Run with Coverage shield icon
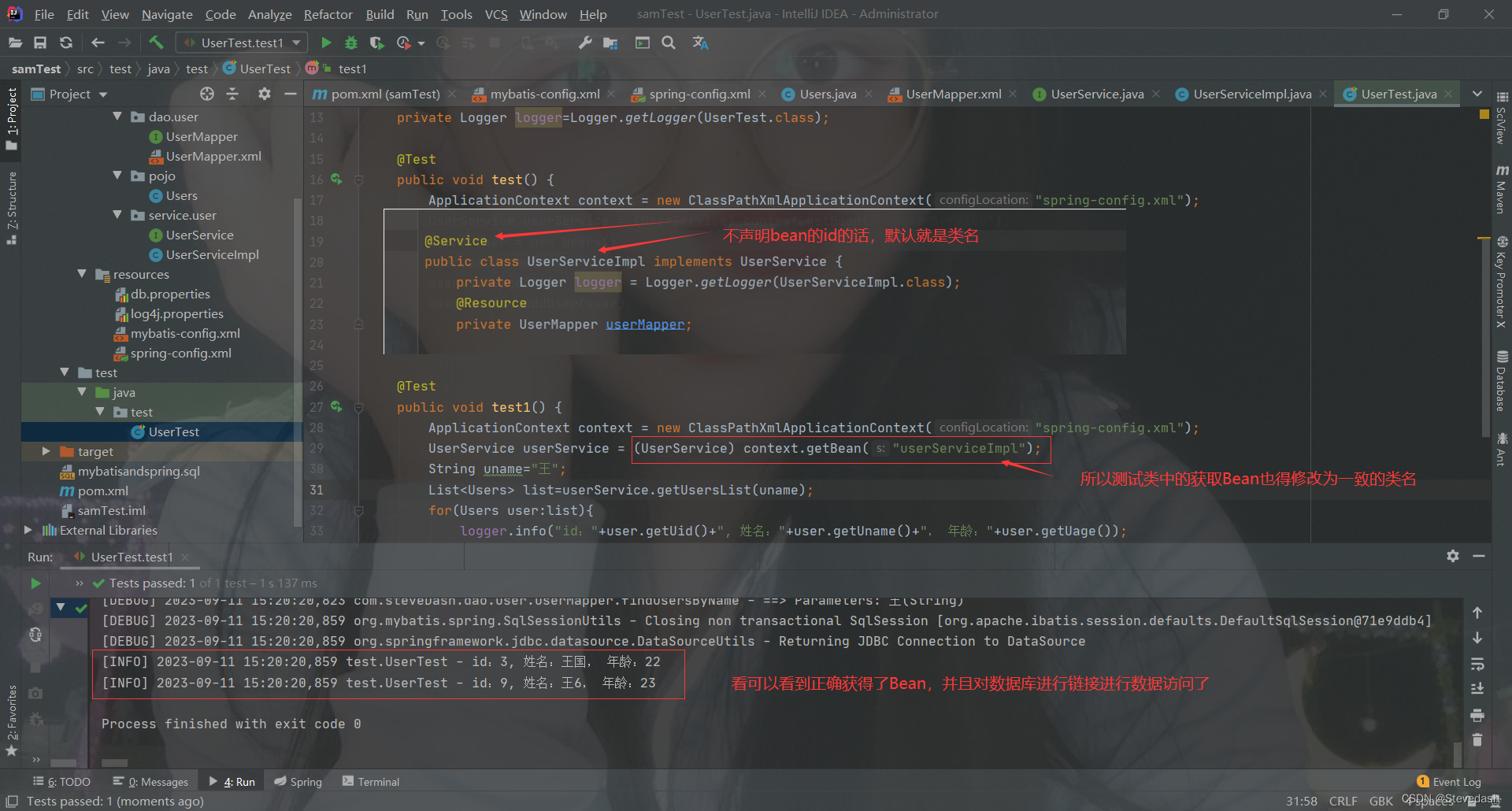 click(376, 43)
